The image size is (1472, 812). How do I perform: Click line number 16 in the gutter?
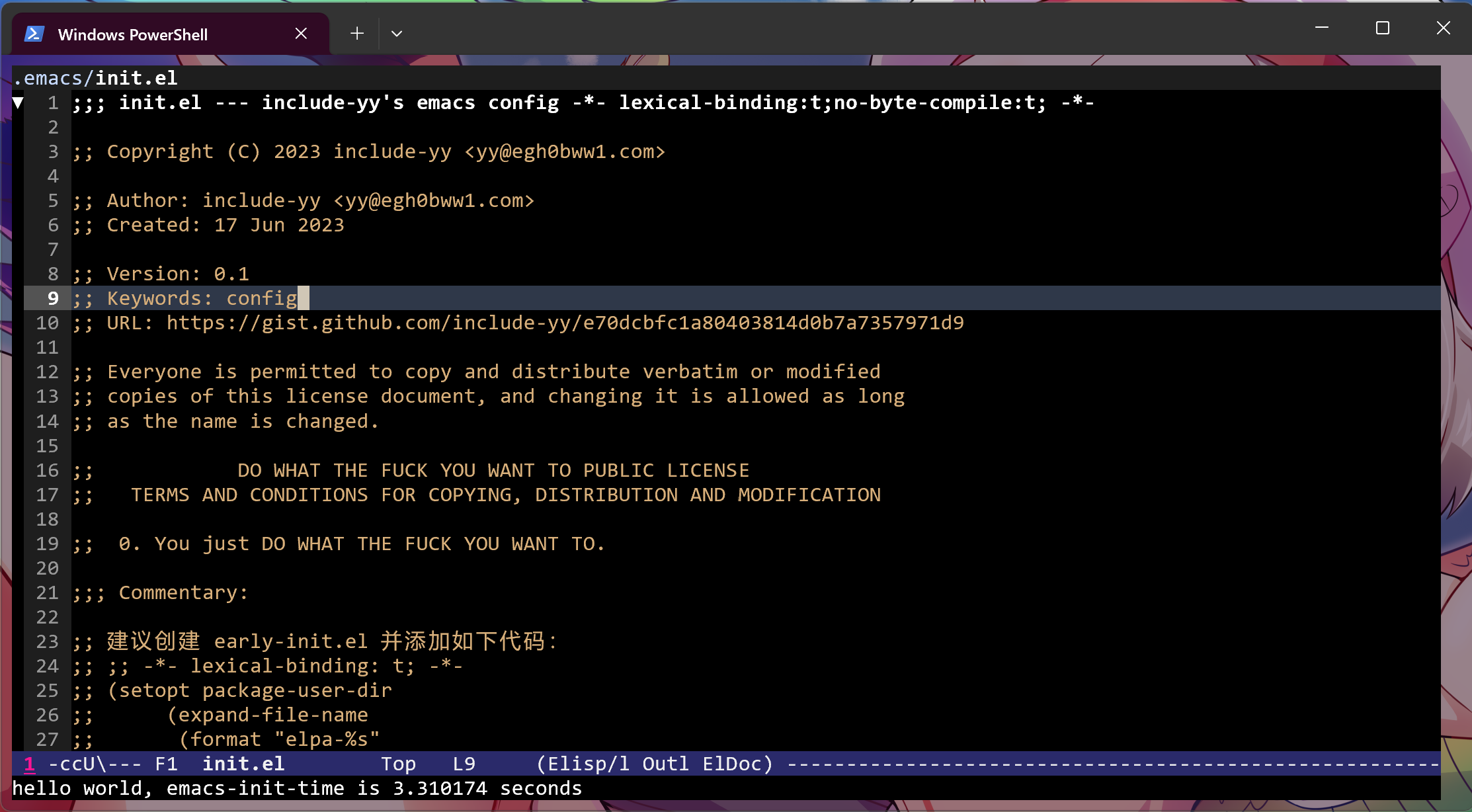click(x=47, y=470)
